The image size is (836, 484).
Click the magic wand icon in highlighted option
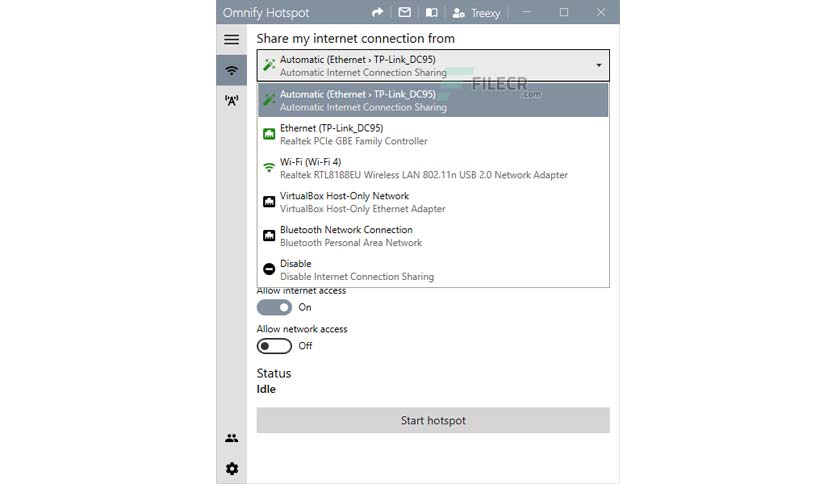[269, 100]
